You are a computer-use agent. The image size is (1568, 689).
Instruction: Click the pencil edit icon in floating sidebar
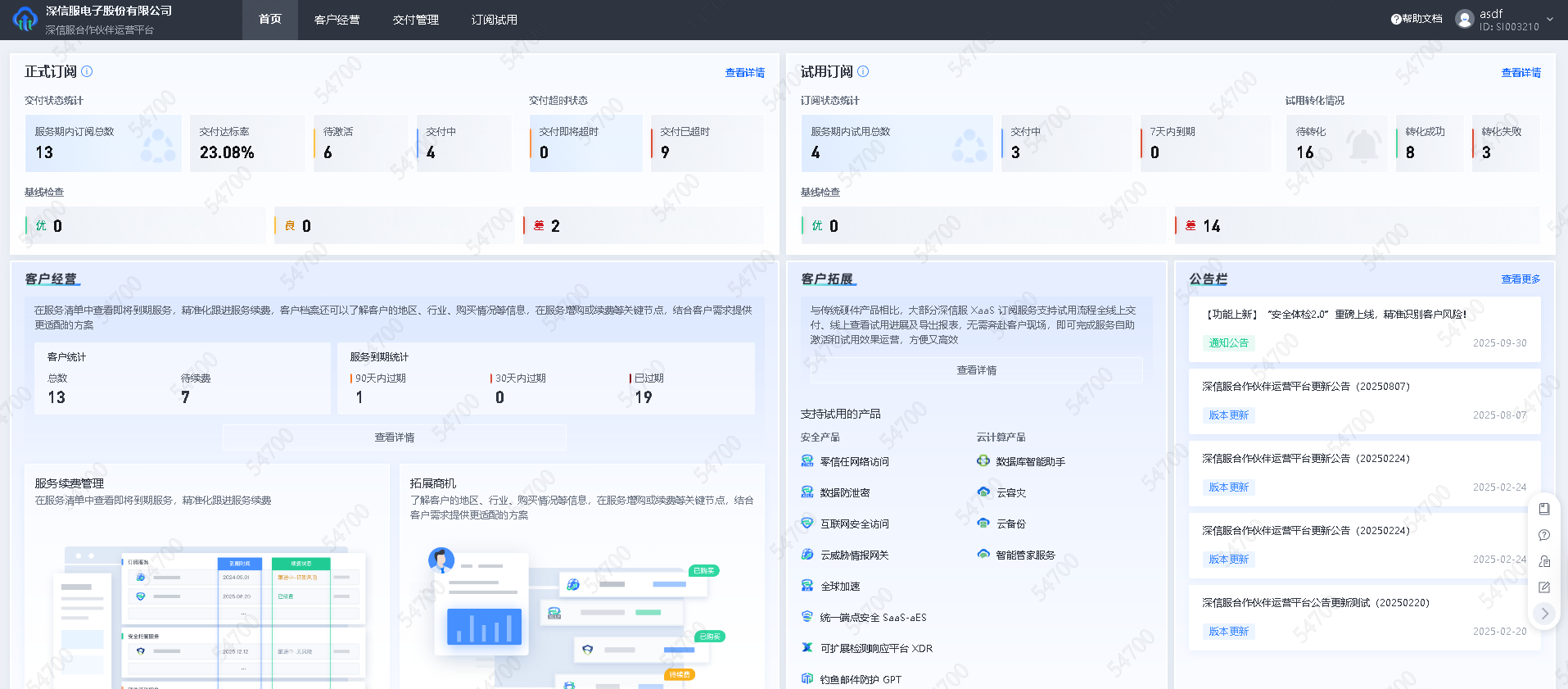point(1544,587)
